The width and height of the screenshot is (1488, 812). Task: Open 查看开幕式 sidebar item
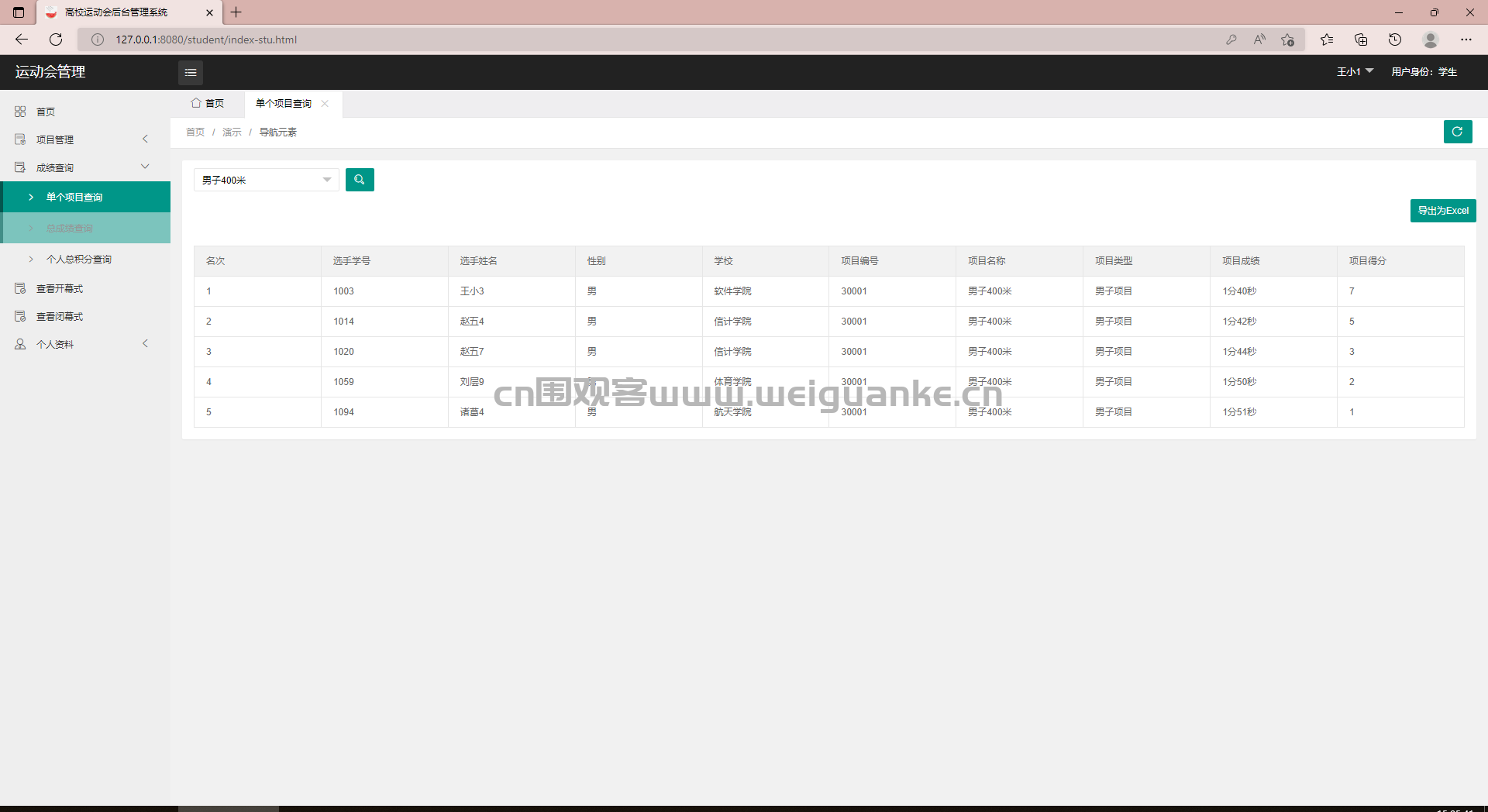pyautogui.click(x=85, y=288)
